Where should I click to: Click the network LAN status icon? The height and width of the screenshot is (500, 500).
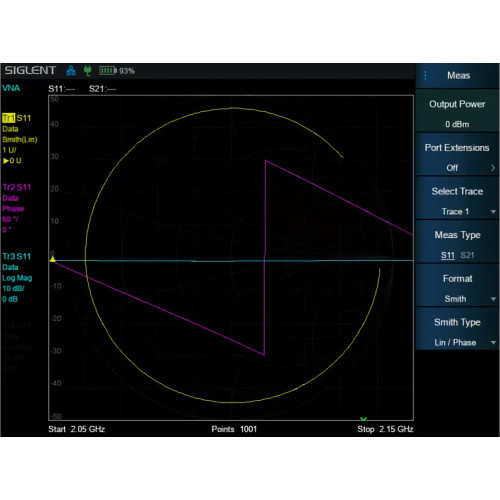[71, 71]
